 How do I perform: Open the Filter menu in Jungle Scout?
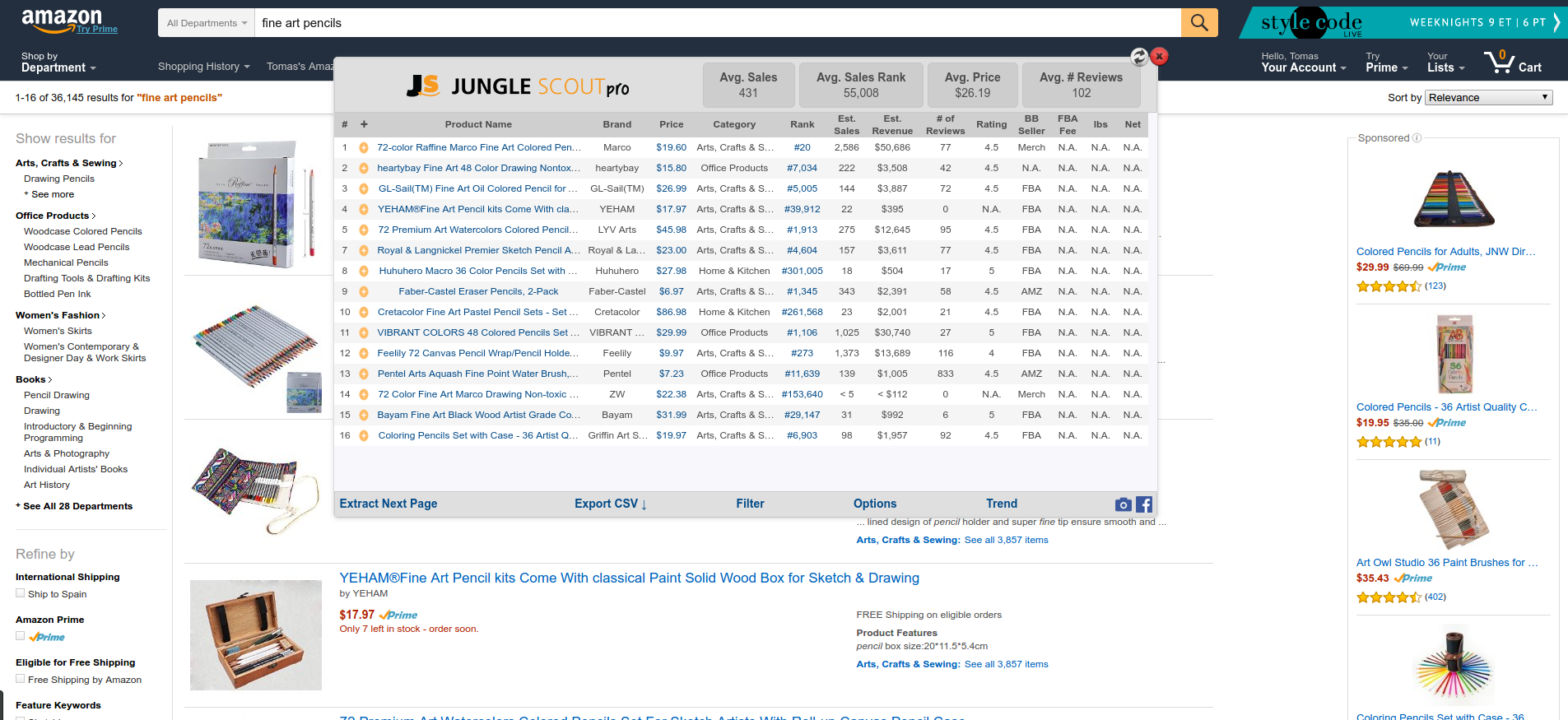coord(750,504)
